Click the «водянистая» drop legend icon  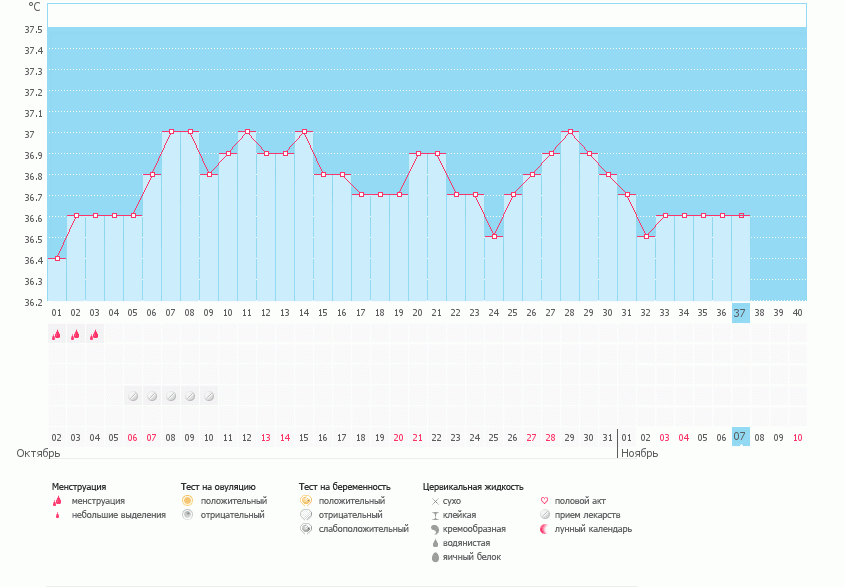click(435, 543)
